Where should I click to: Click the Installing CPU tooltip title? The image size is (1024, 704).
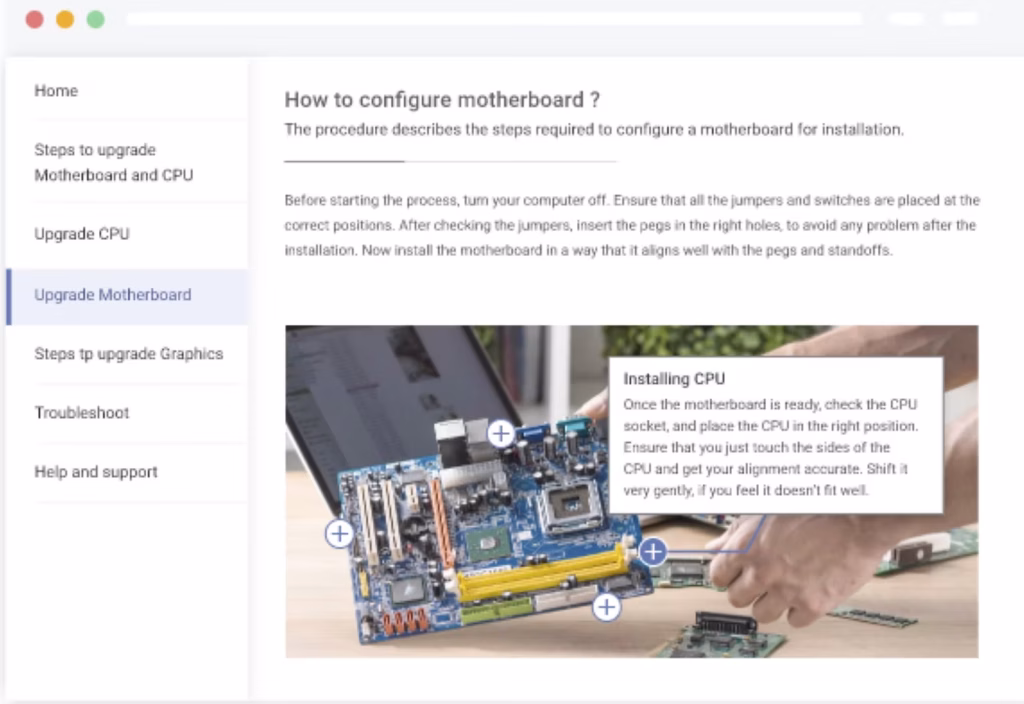click(674, 379)
